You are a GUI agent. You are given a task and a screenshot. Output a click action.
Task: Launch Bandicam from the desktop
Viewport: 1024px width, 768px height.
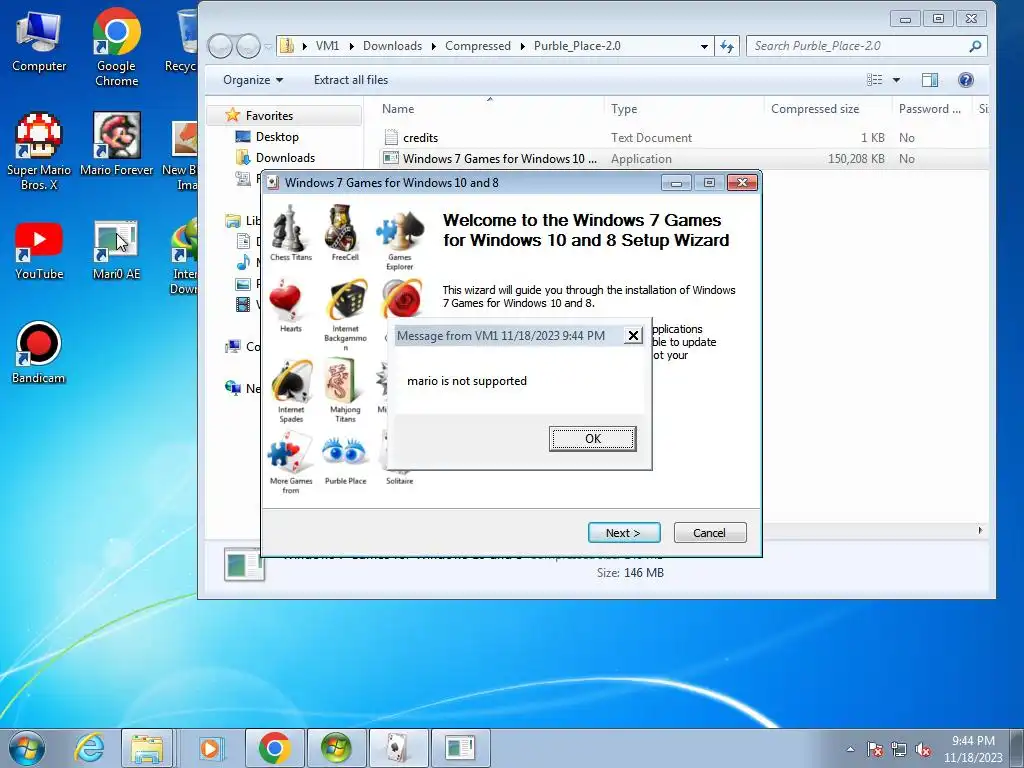tap(39, 353)
